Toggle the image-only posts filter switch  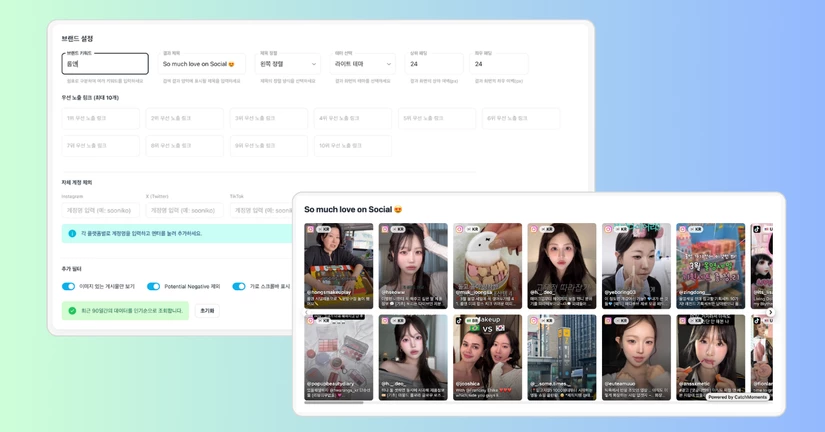[x=68, y=286]
